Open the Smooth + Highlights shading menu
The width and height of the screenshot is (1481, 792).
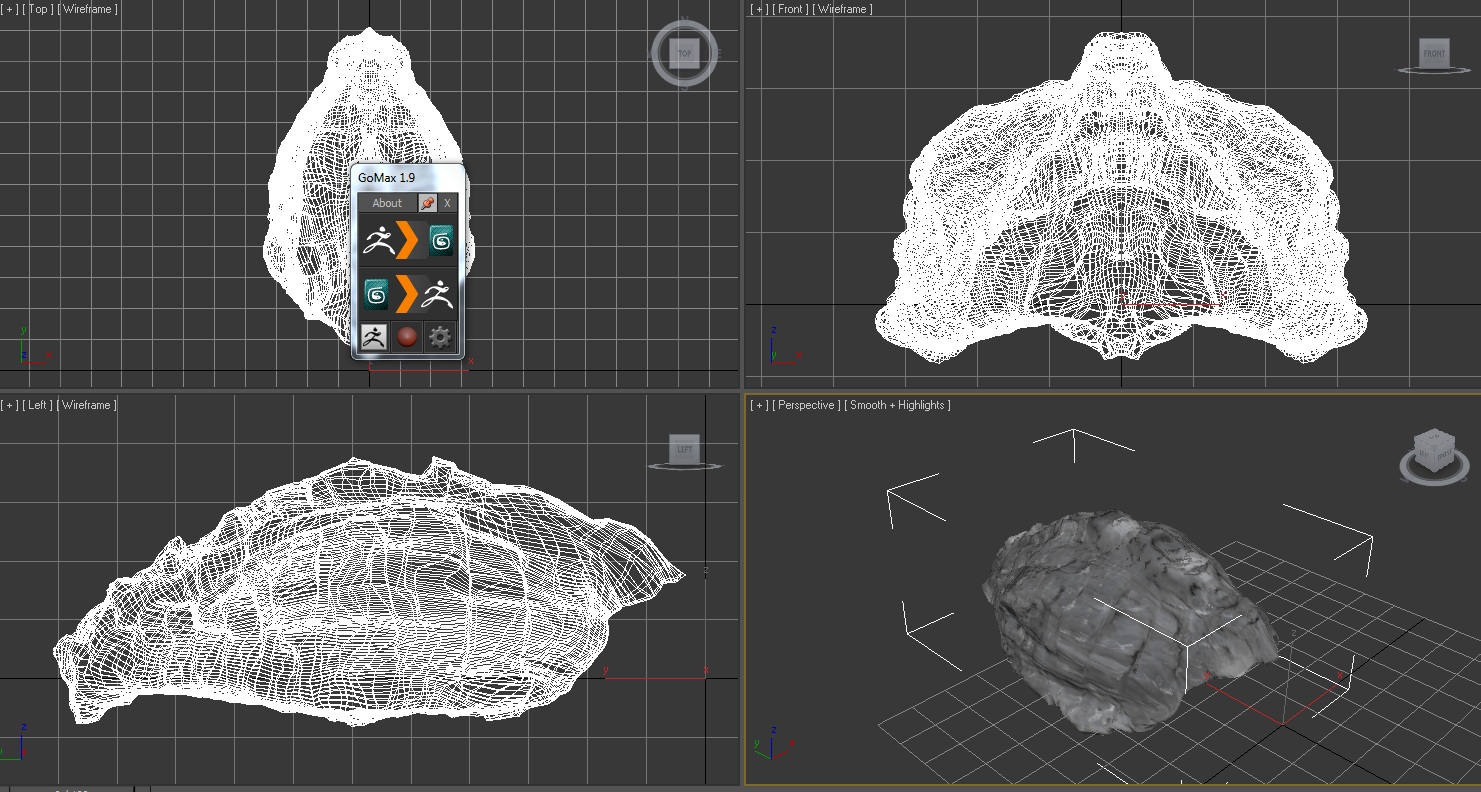(897, 405)
